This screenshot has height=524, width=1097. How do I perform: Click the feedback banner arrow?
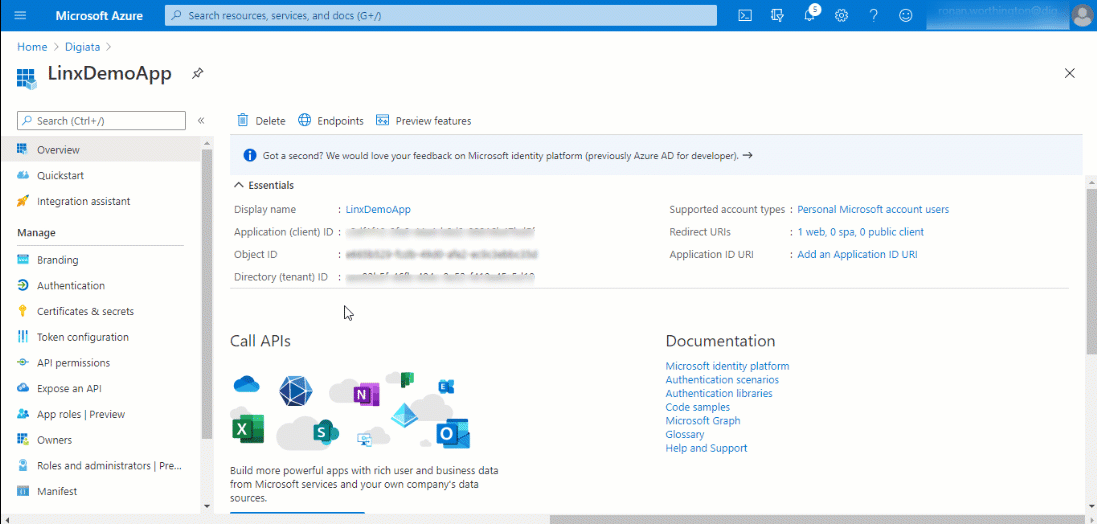[x=747, y=155]
